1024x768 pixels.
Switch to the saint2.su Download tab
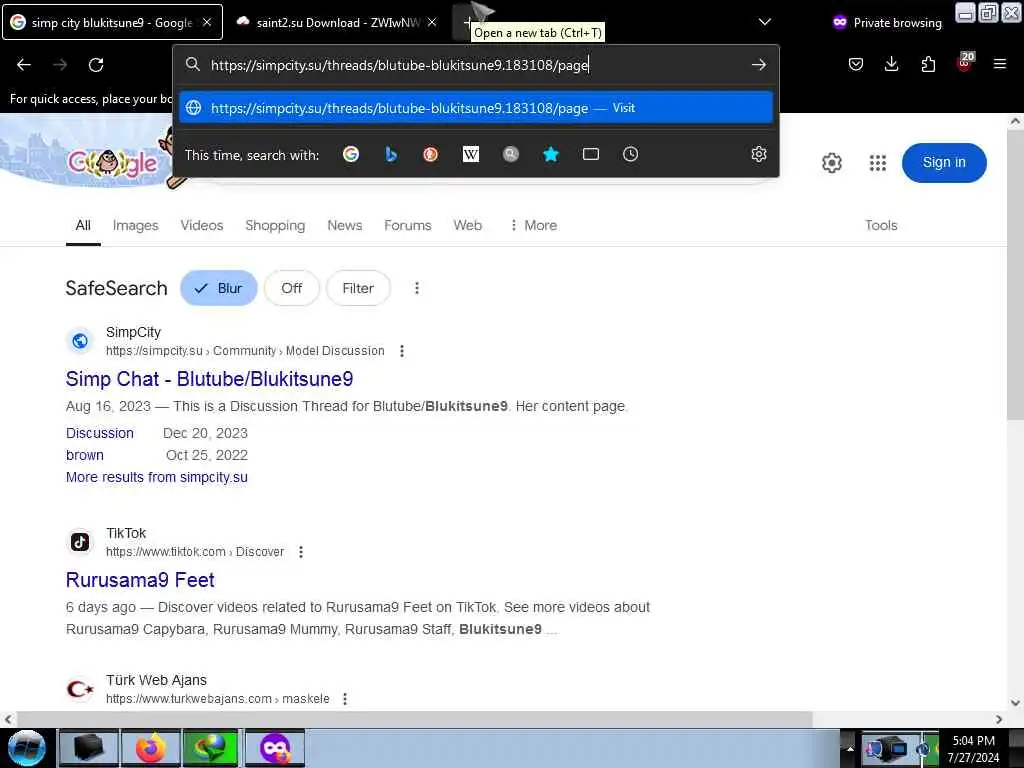[336, 22]
